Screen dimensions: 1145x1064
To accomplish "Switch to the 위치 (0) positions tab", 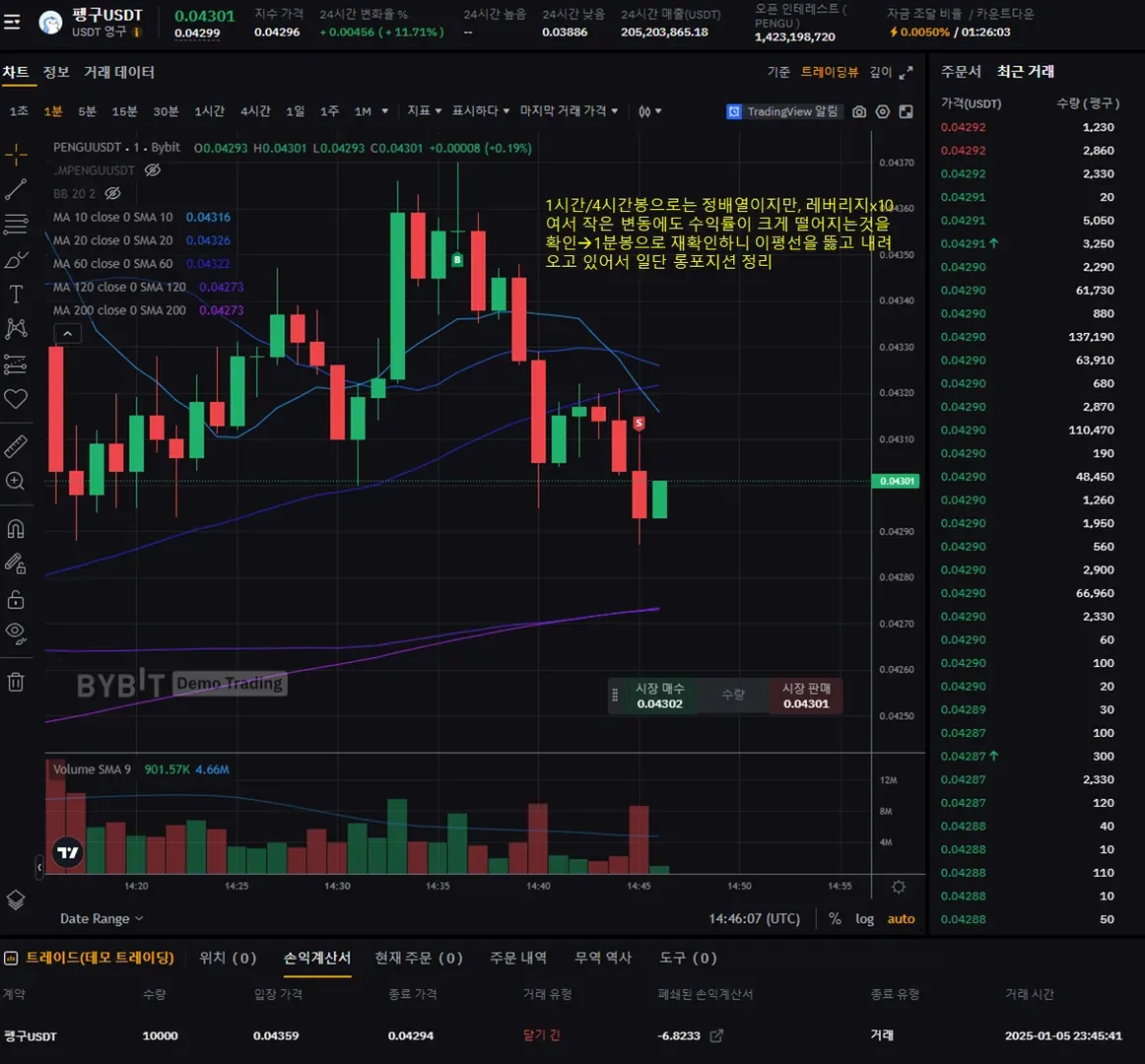I will coord(228,958).
